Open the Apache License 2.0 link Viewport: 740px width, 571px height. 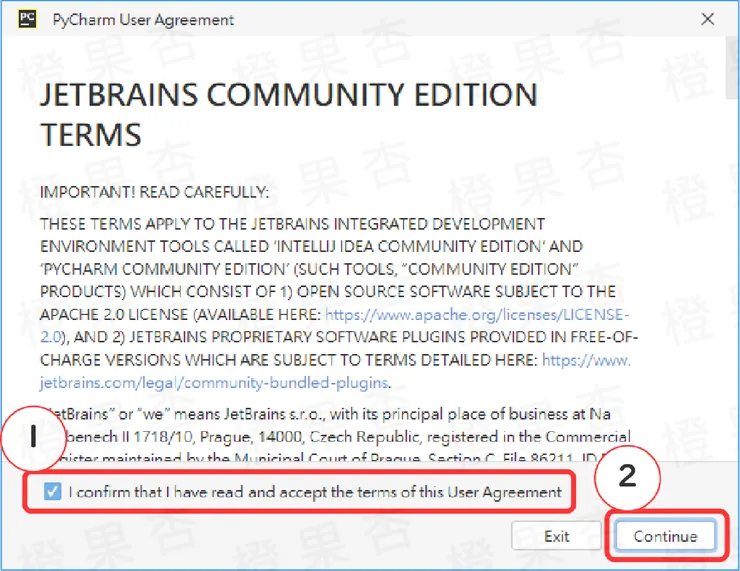point(477,315)
